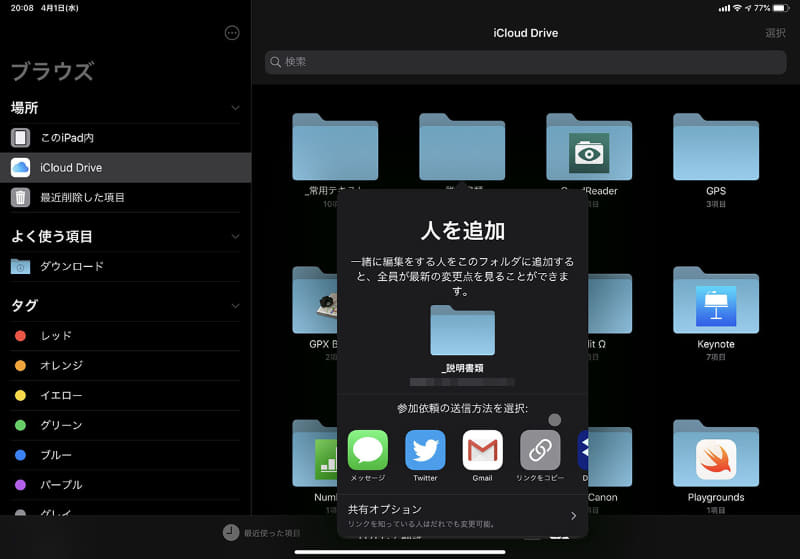800x559 pixels.
Task: Tap the chevron beside 共有オプション
Action: (x=573, y=516)
